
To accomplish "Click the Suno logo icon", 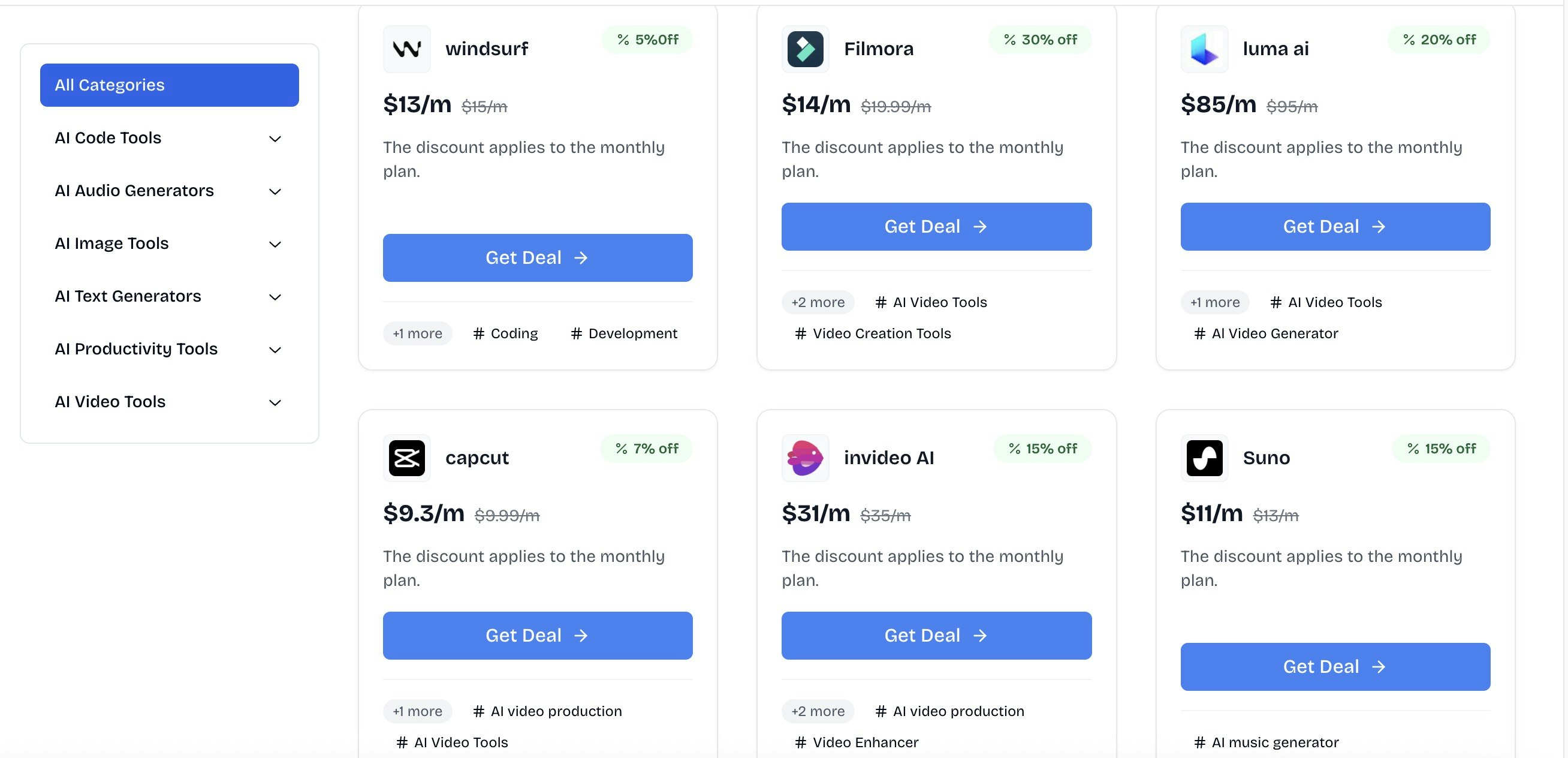I will pos(1204,458).
